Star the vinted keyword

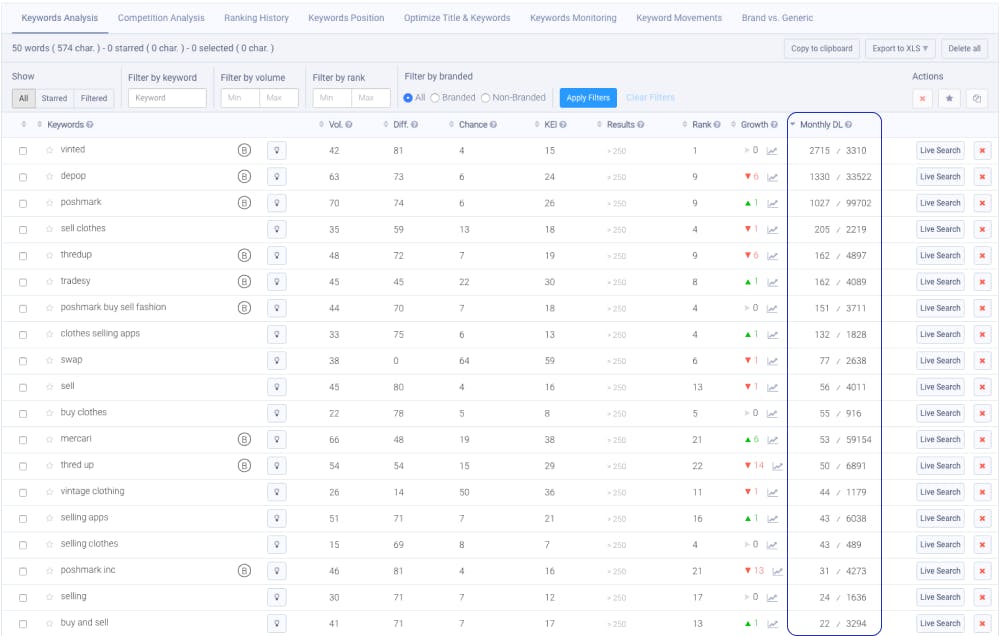[49, 151]
